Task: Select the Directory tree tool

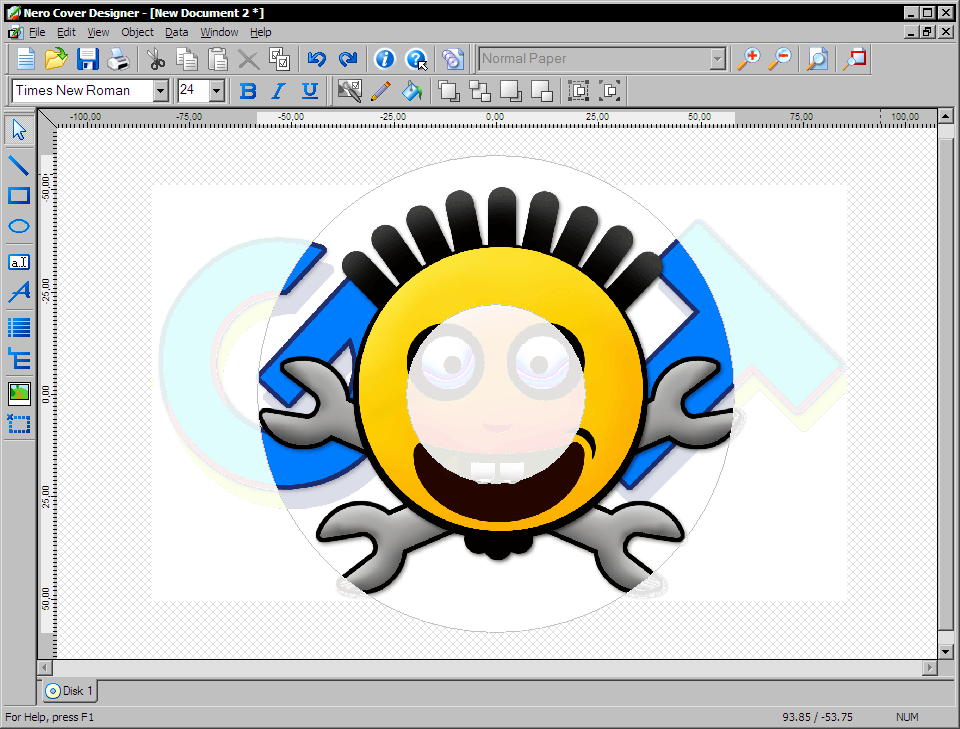Action: pyautogui.click(x=19, y=359)
